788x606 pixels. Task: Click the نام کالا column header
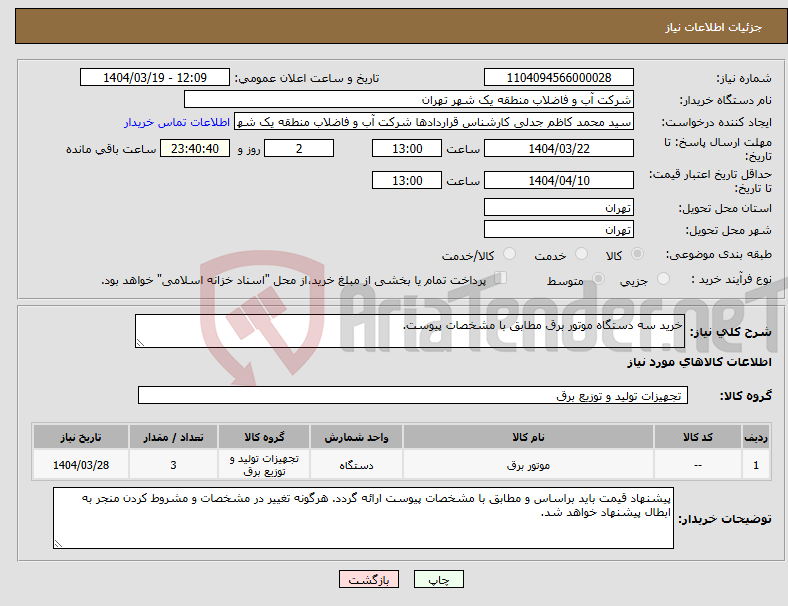(x=528, y=437)
